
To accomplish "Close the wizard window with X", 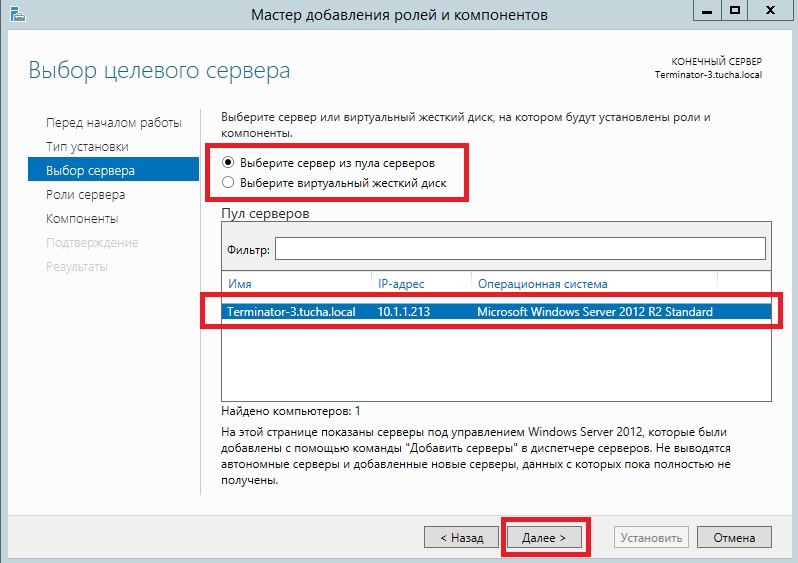I will (x=771, y=11).
